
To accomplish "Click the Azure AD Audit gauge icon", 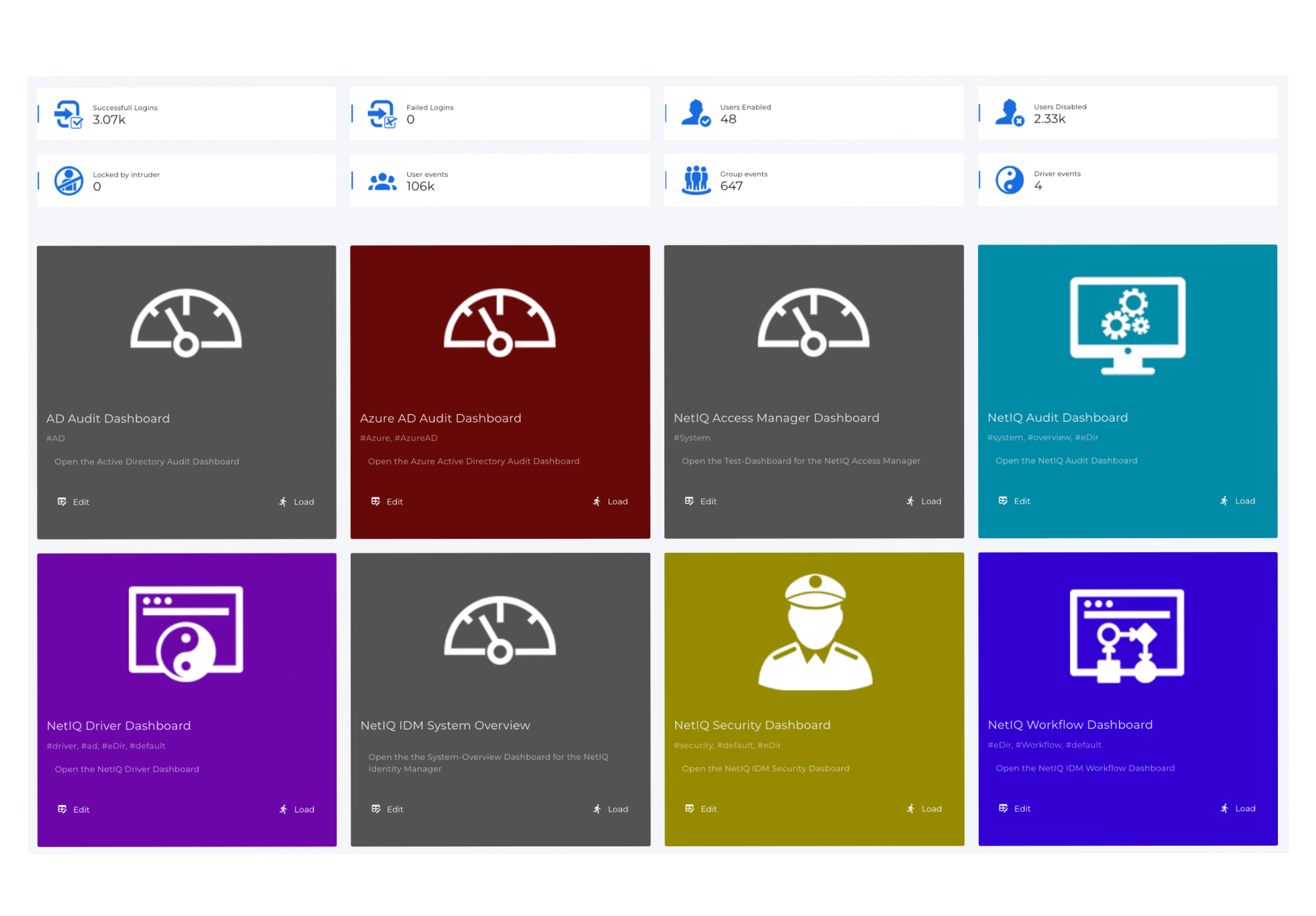I will (x=499, y=323).
